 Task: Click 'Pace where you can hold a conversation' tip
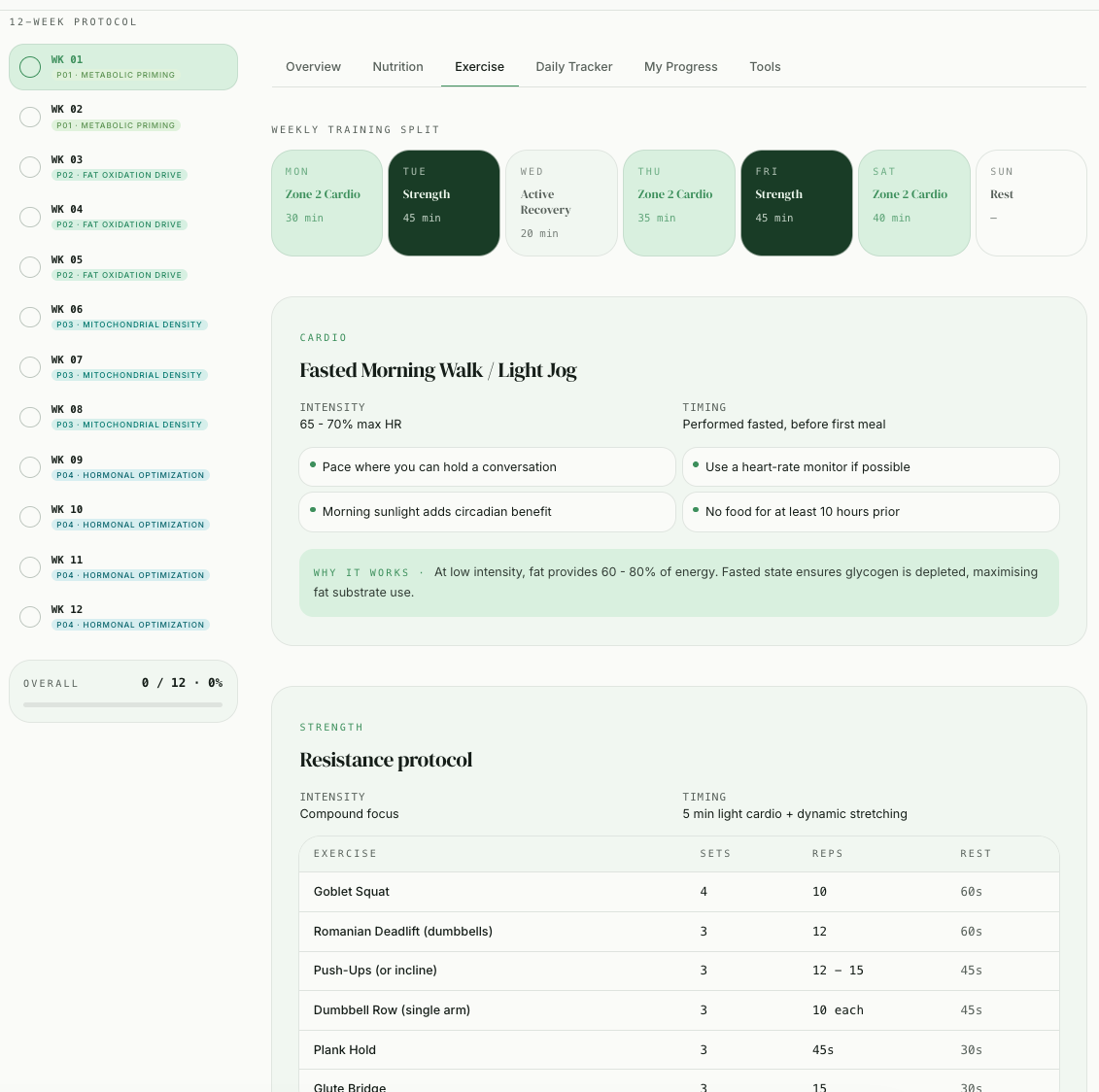pos(487,466)
